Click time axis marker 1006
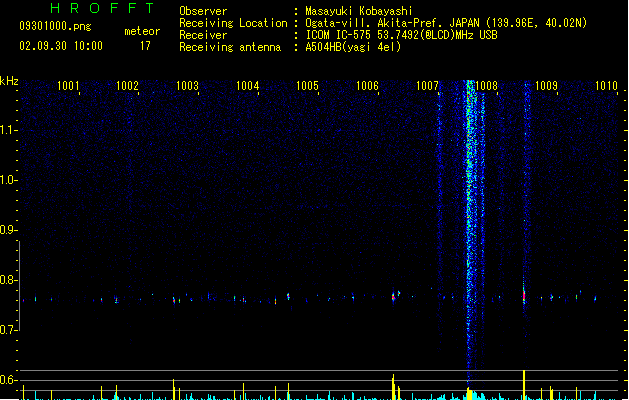Viewport: 629px width, 400px height. (x=367, y=86)
